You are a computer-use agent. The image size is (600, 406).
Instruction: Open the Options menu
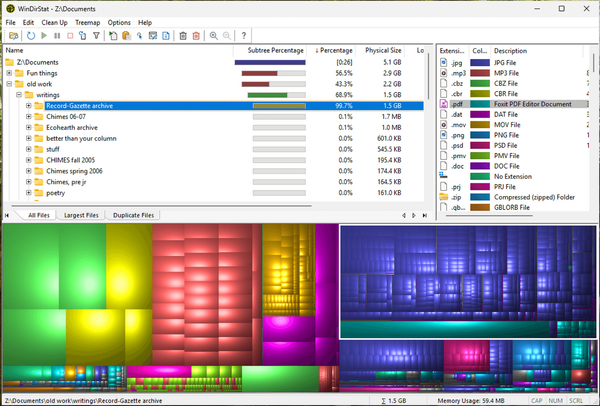[x=119, y=23]
